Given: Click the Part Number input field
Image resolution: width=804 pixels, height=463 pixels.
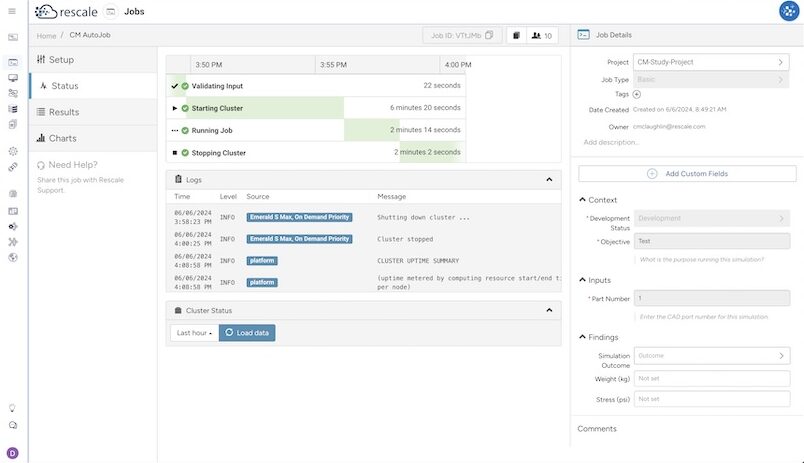Looking at the screenshot, I should pyautogui.click(x=712, y=298).
